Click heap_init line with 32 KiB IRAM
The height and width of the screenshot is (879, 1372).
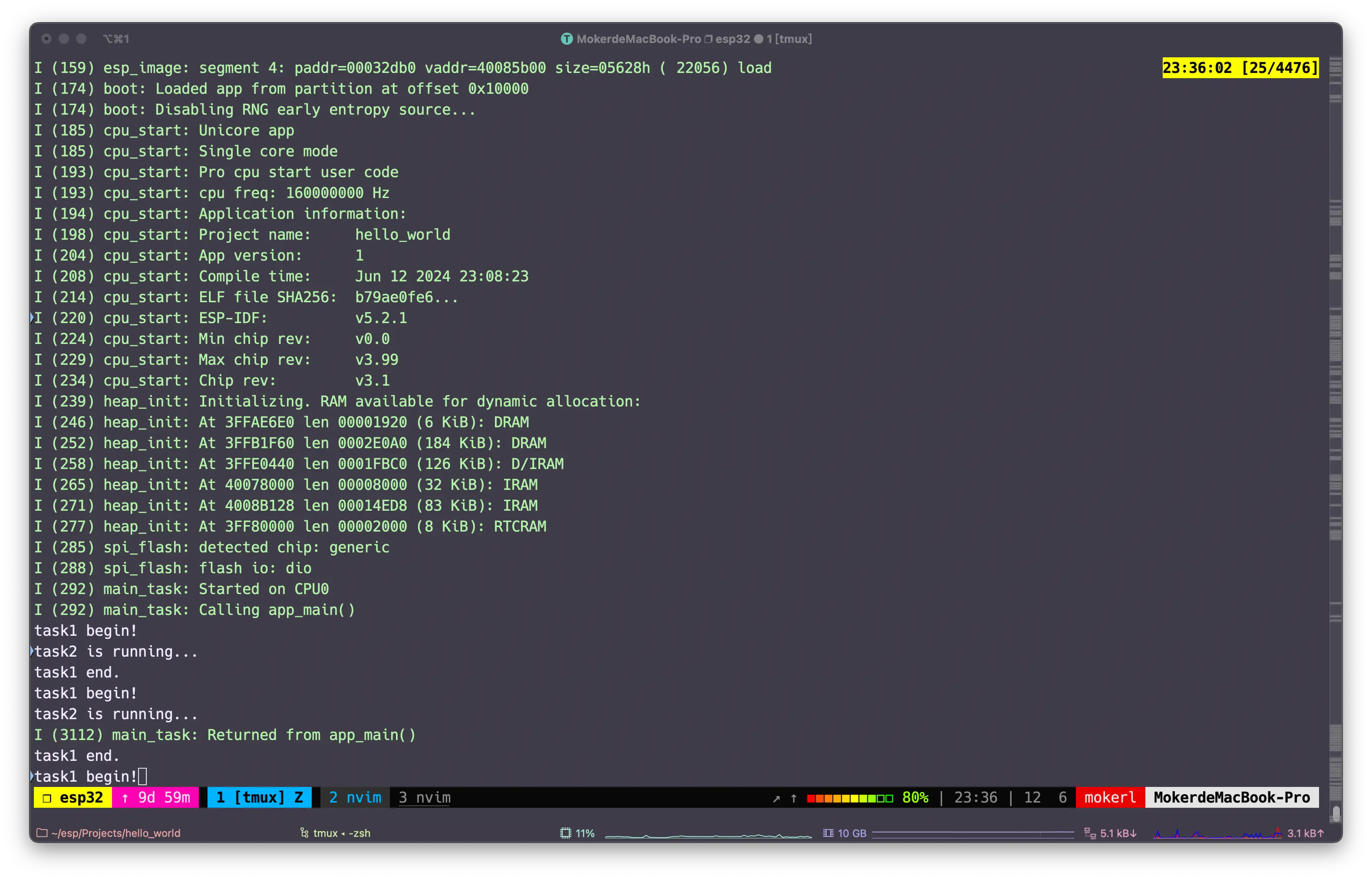coord(286,485)
